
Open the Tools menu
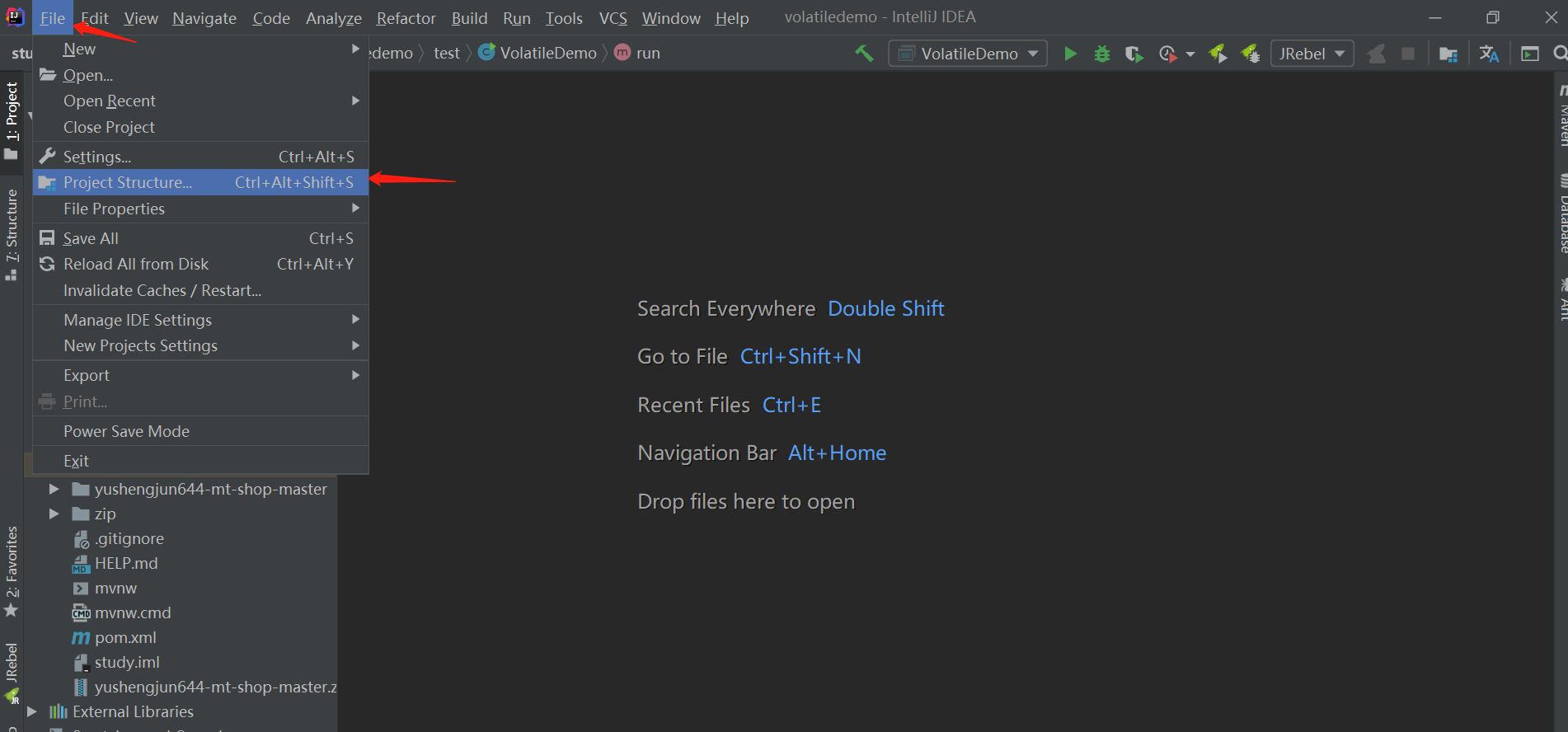coord(564,17)
